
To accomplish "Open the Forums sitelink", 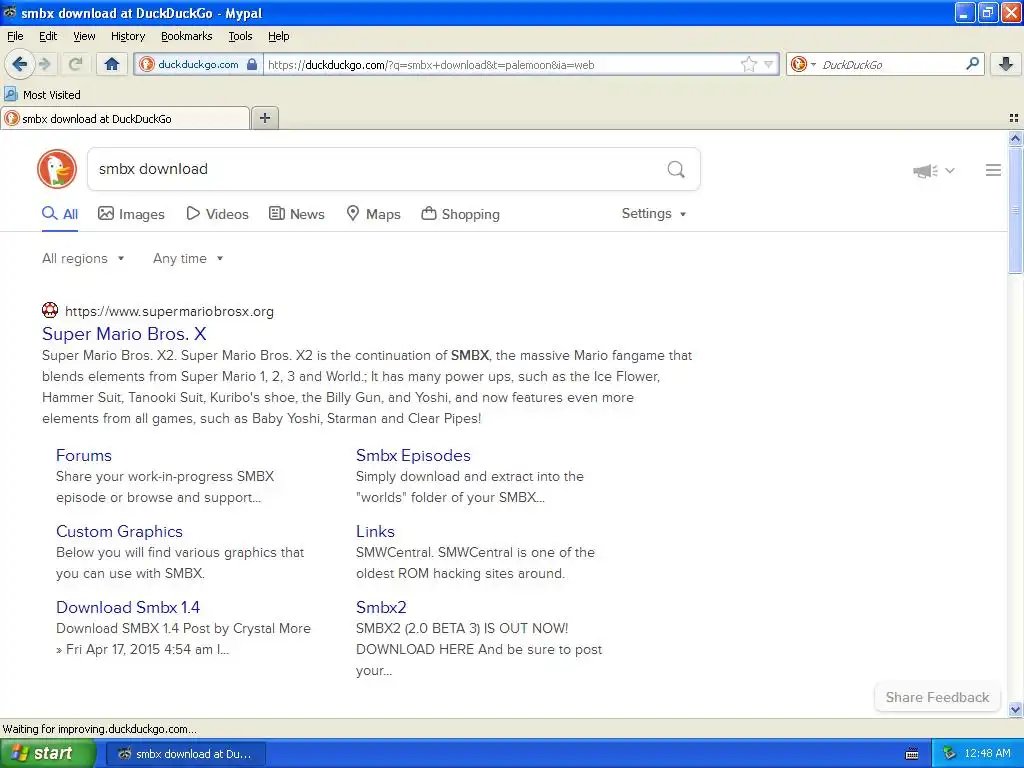I will pos(84,455).
